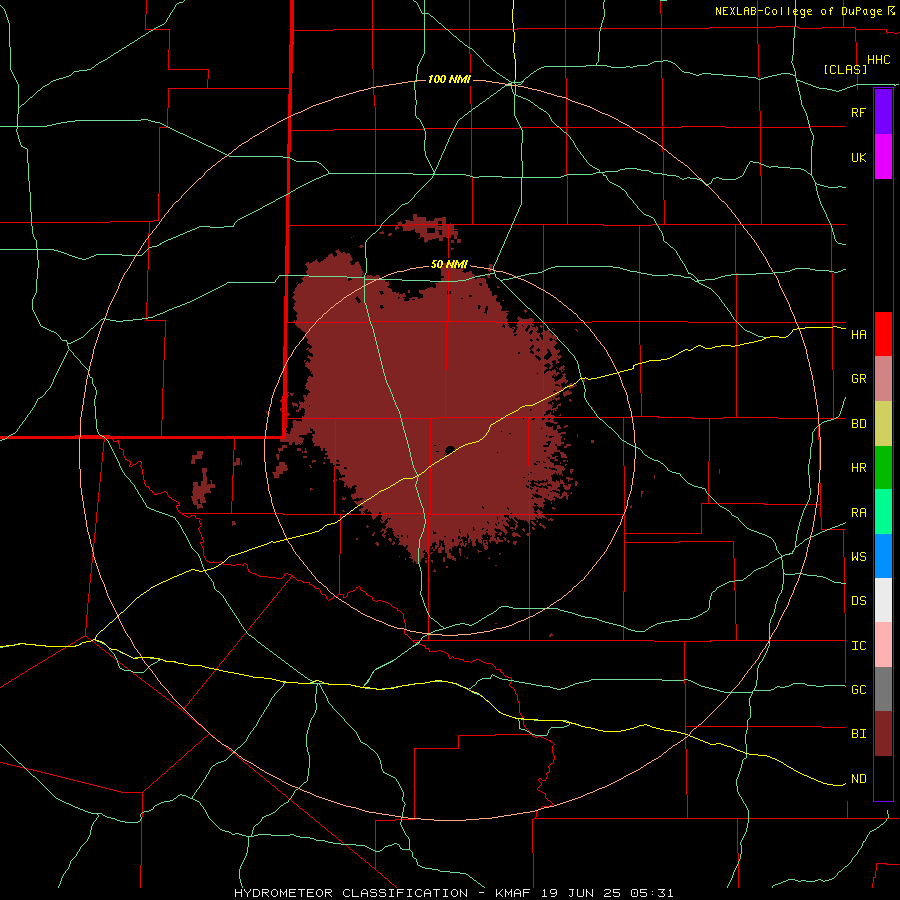
Task: Click the UK magenta legend swatch
Action: pos(883,157)
